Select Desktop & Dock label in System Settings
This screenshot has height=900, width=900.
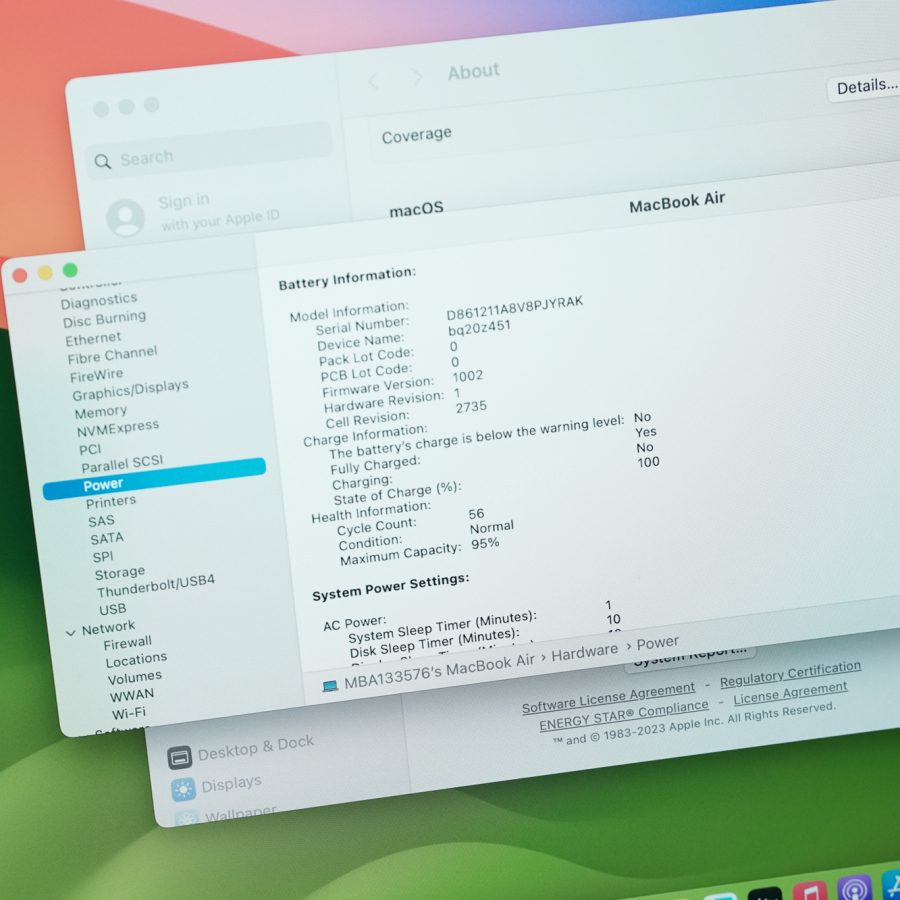255,747
